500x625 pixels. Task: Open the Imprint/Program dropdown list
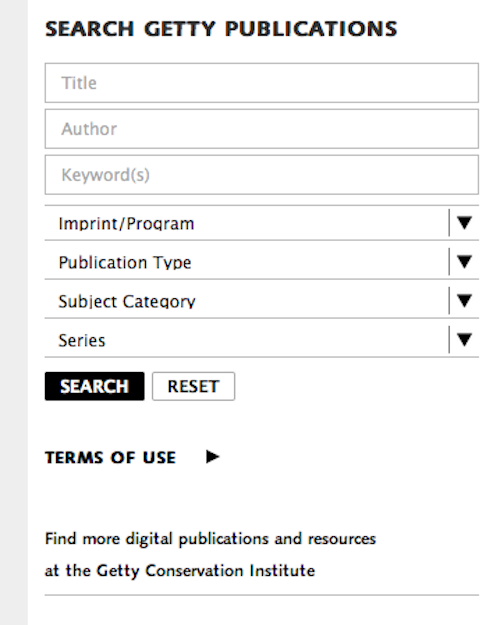pyautogui.click(x=262, y=223)
